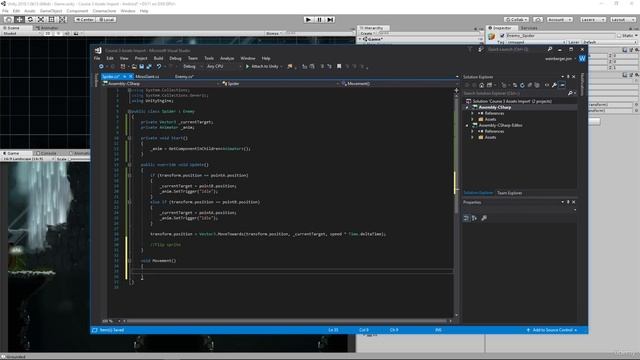Click Unity Play button
Screen dimensions: 640x360
[x=309, y=20]
